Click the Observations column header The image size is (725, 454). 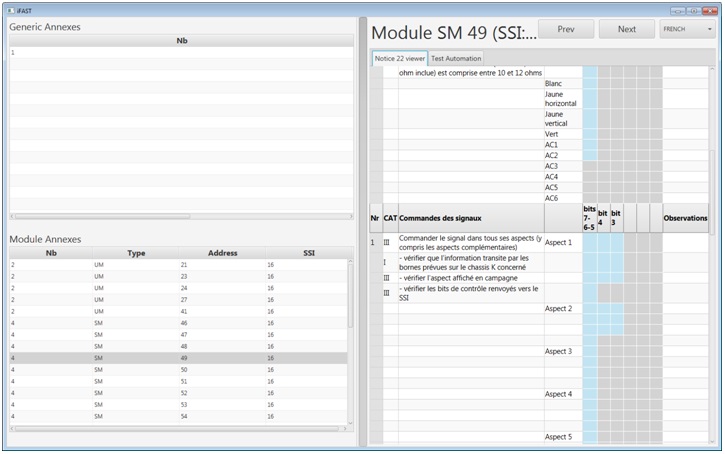click(685, 218)
